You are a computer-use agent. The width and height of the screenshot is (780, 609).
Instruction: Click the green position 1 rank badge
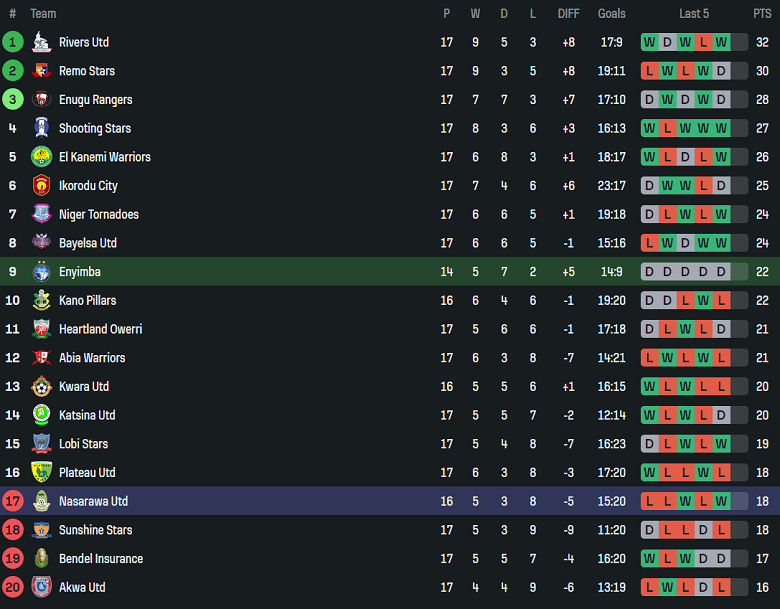coord(12,42)
